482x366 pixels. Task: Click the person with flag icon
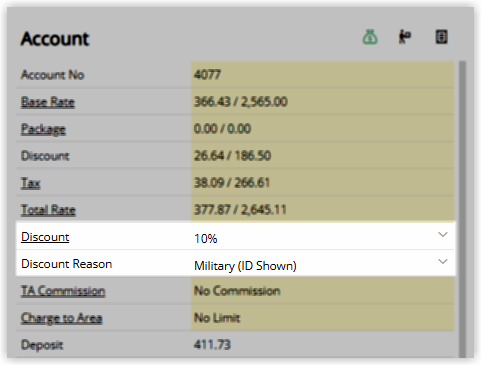405,37
